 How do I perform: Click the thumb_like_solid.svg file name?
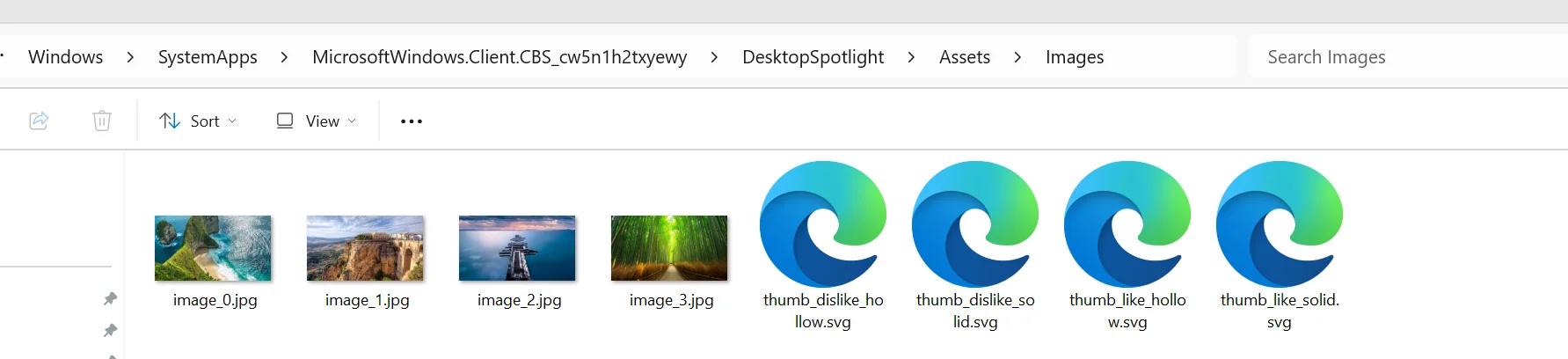pos(1280,311)
